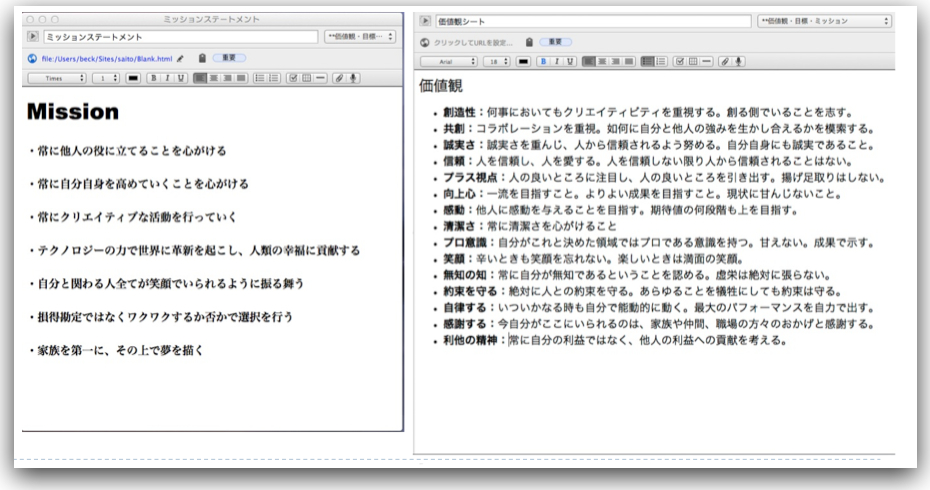Screen dimensions: 930x490
Task: Click the lock icon in the 価値観シート window
Action: [x=528, y=42]
